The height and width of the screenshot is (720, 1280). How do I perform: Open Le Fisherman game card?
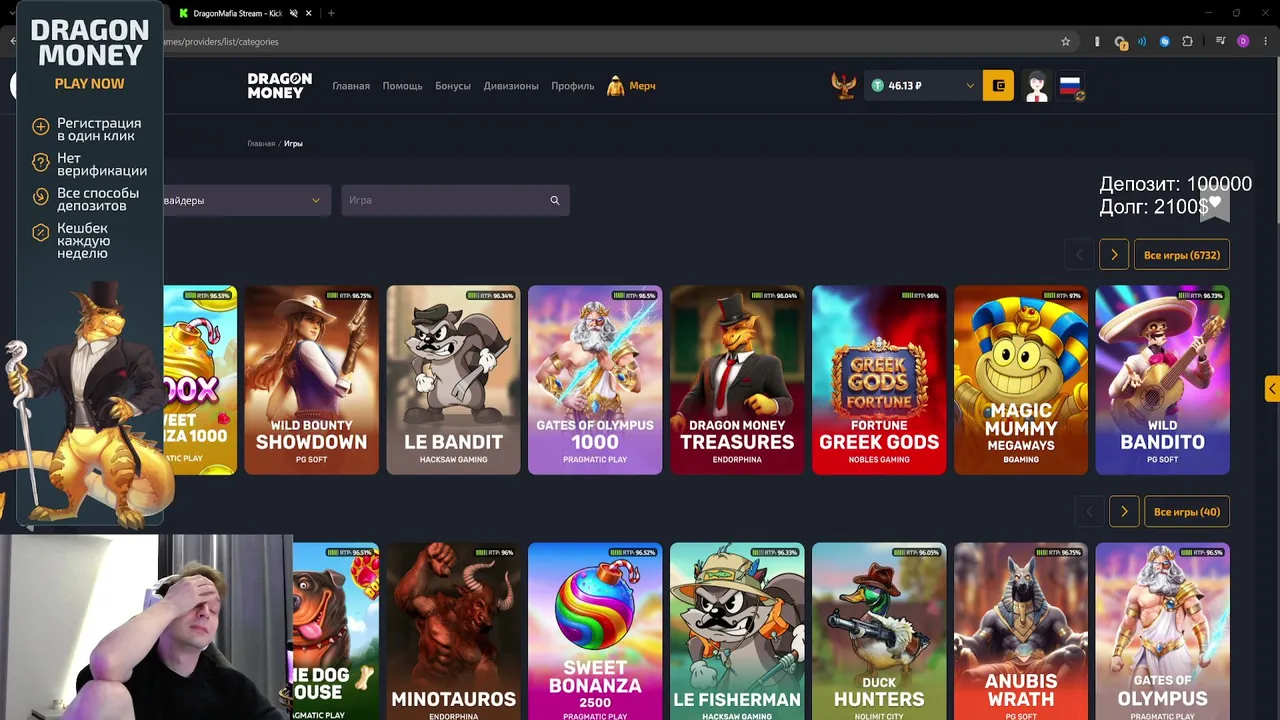[737, 631]
